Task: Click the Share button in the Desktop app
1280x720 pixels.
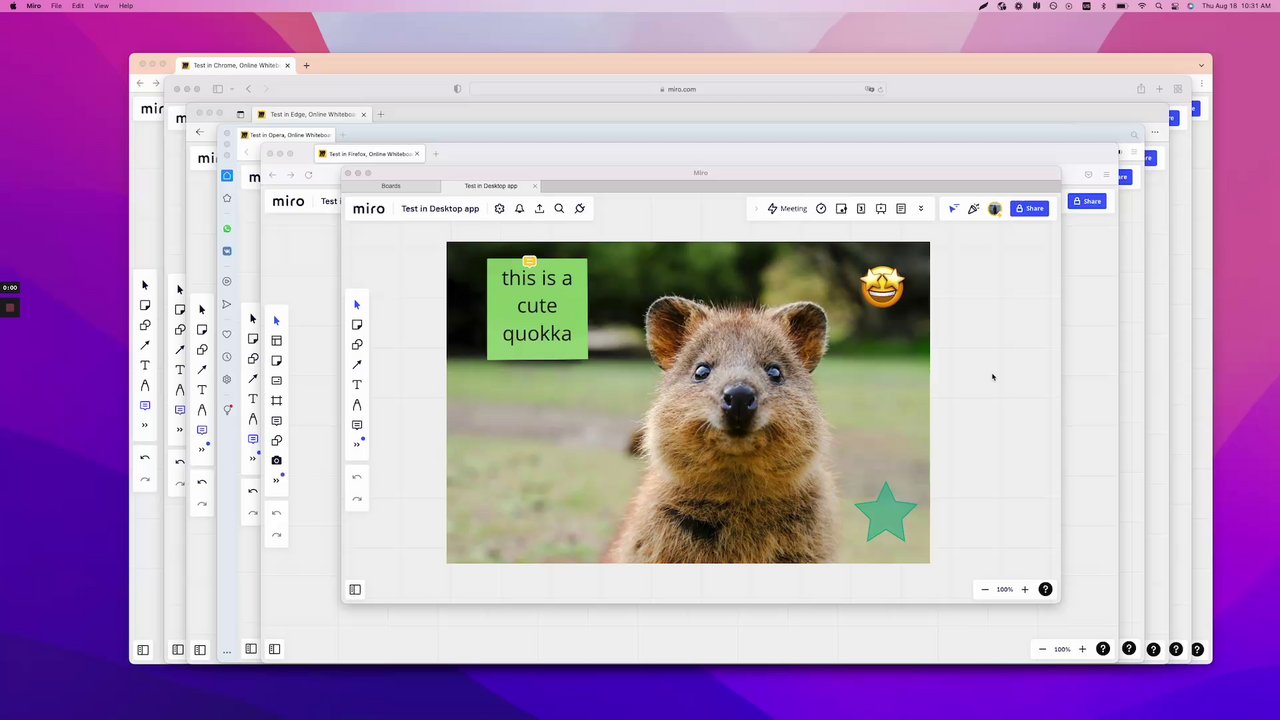Action: pos(1030,209)
